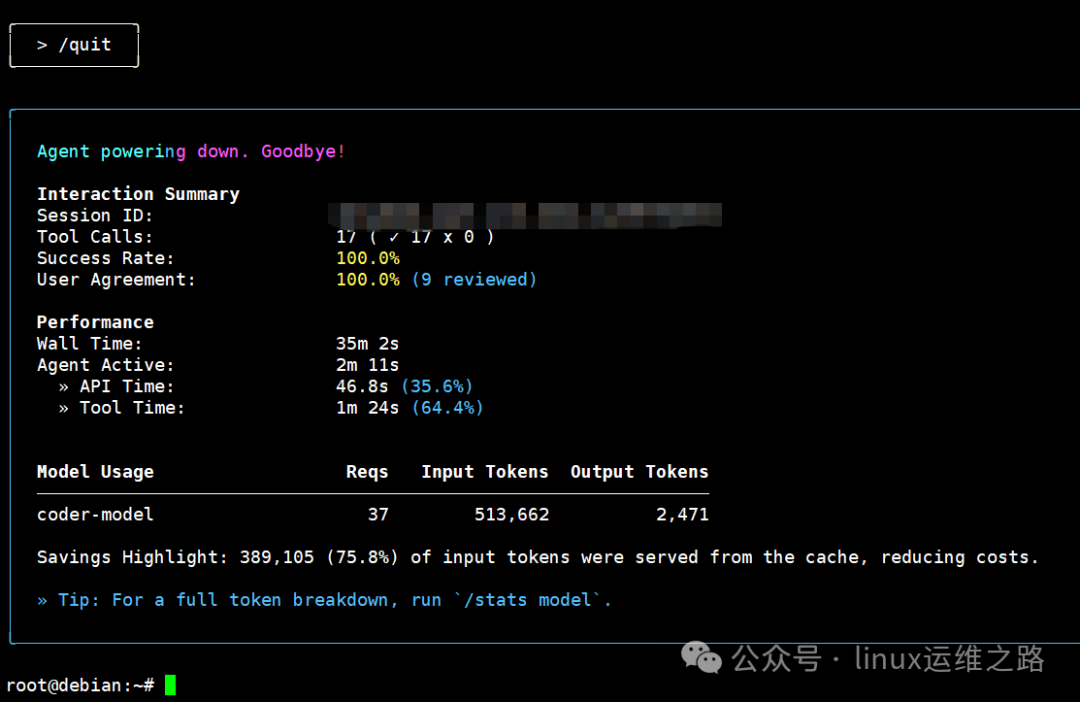This screenshot has width=1080, height=702.
Task: Click the 'User Agreement:' label
Action: 116,280
